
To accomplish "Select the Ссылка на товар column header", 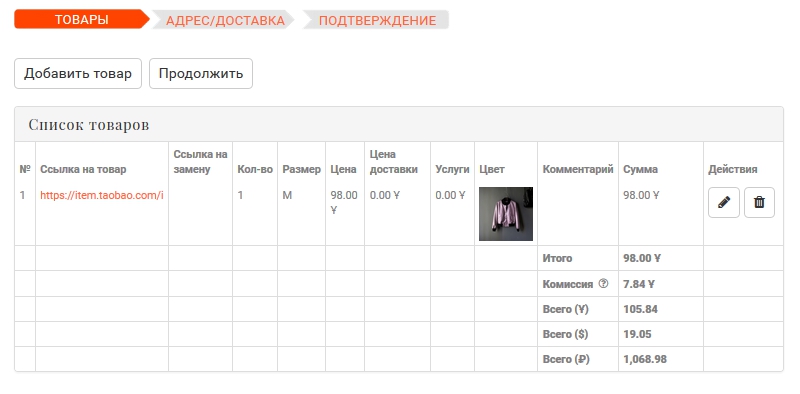I will pos(83,169).
